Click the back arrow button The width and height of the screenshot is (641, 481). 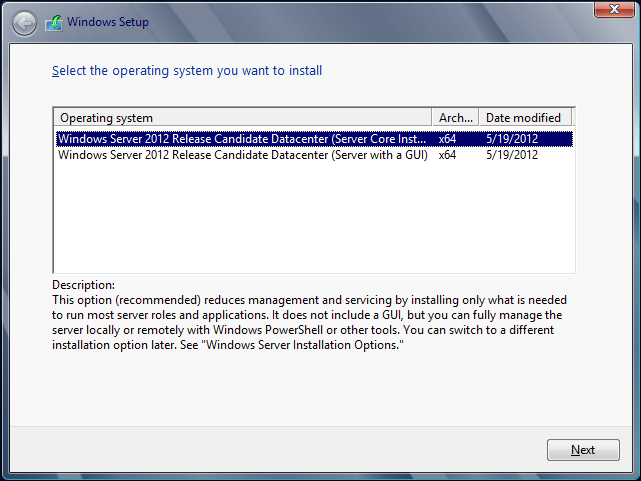coord(24,23)
